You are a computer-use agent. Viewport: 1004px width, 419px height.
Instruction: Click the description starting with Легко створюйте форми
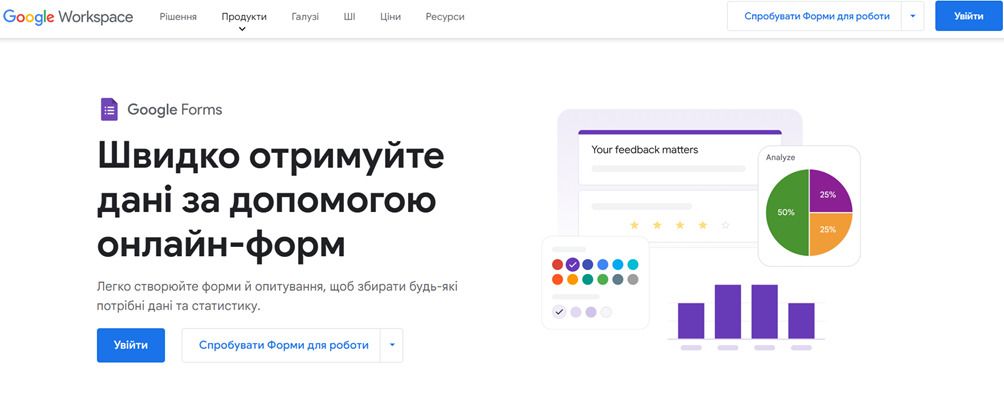(x=277, y=296)
